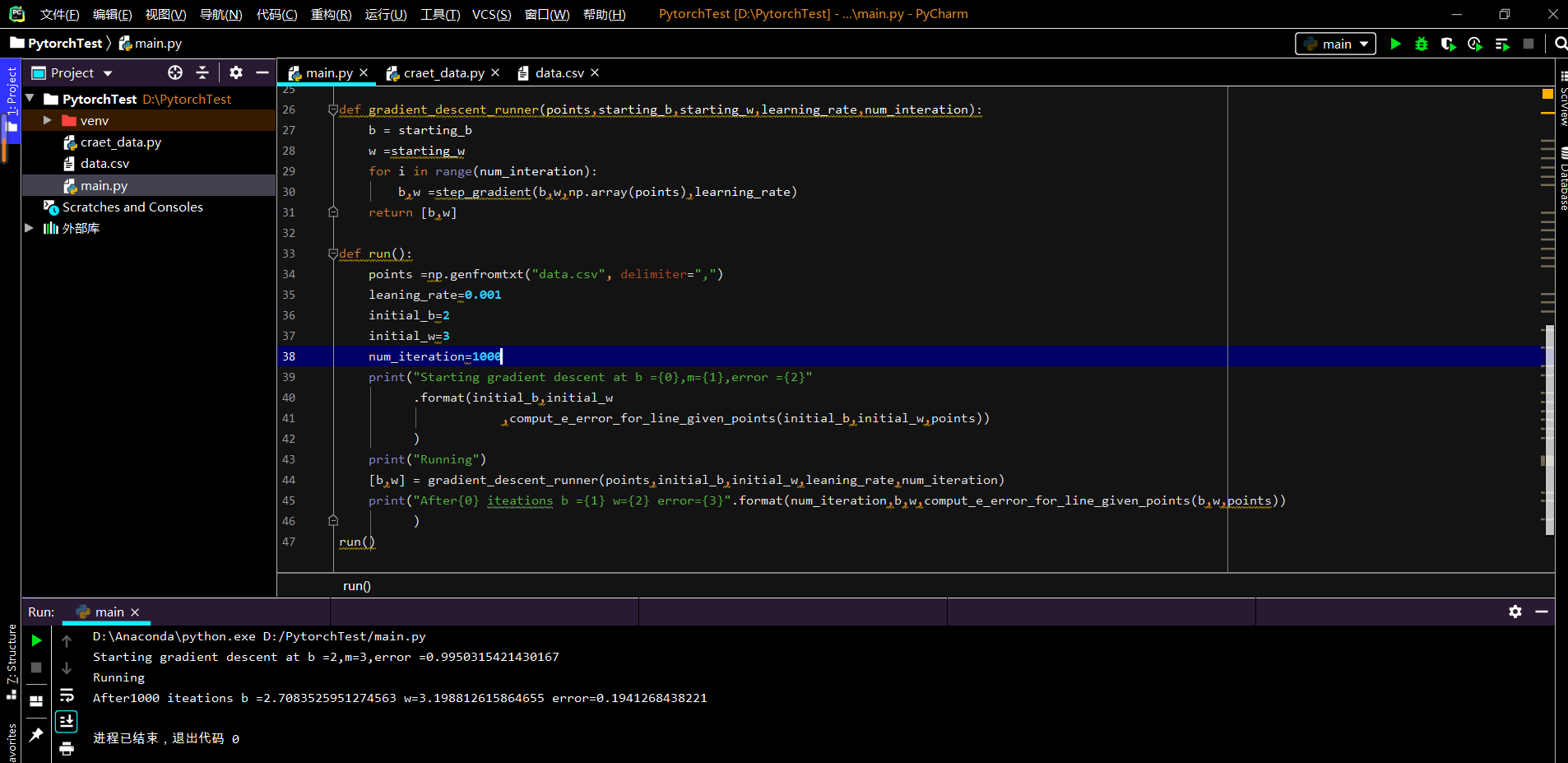Open the 重构(R) menu
Viewport: 1568px width, 763px height.
(332, 14)
